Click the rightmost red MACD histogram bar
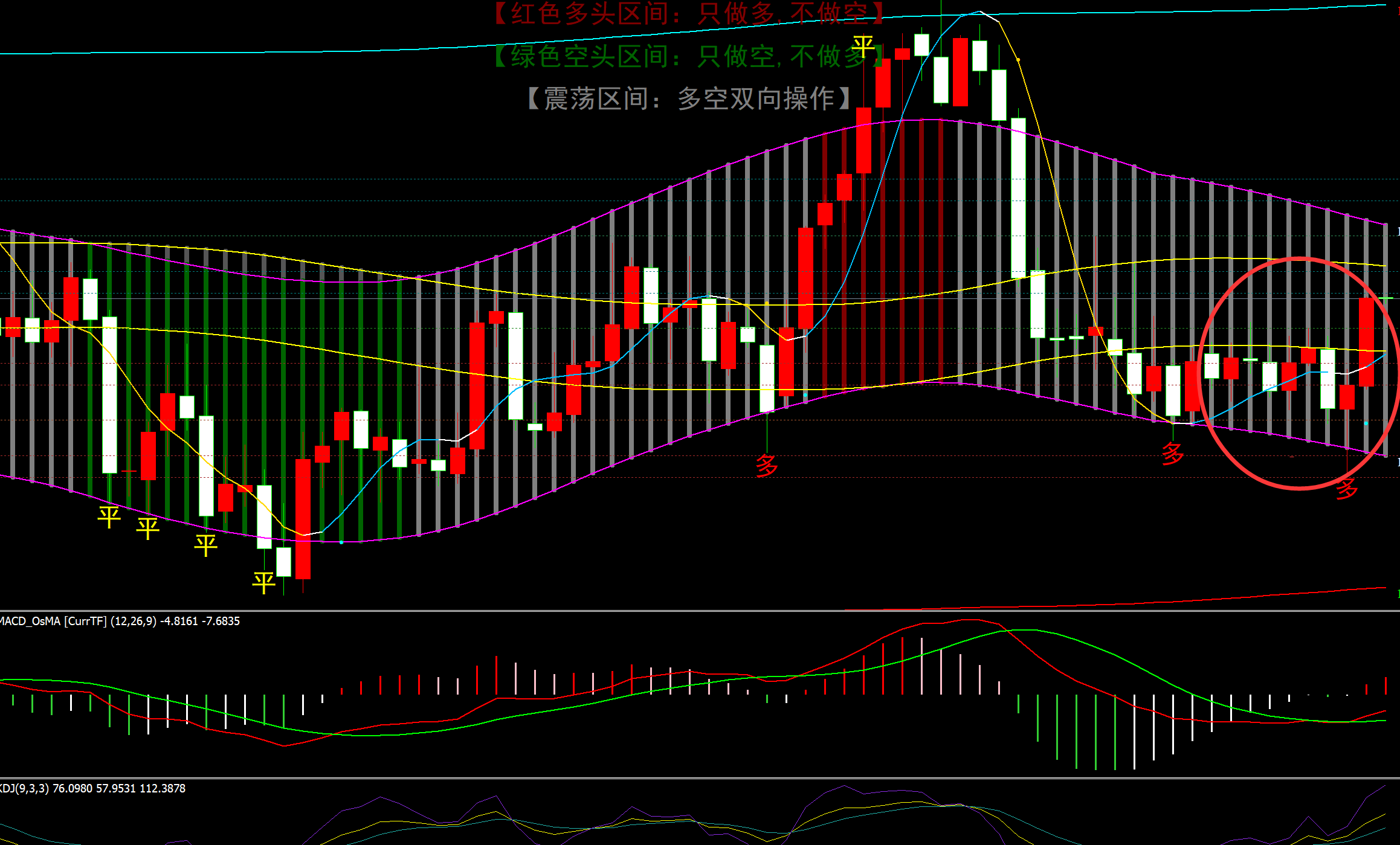 coord(1385,686)
